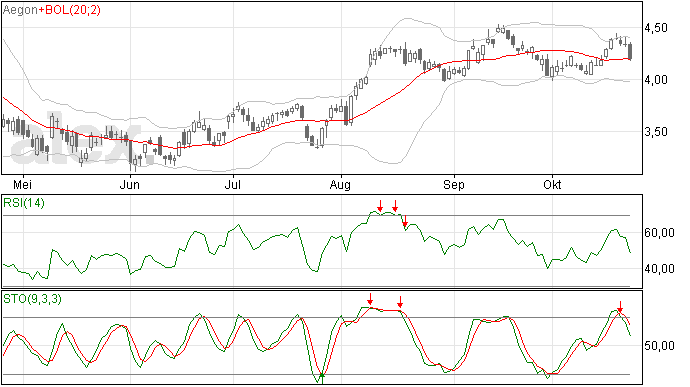
Task: Select the Okt month label on axis
Action: (x=552, y=184)
